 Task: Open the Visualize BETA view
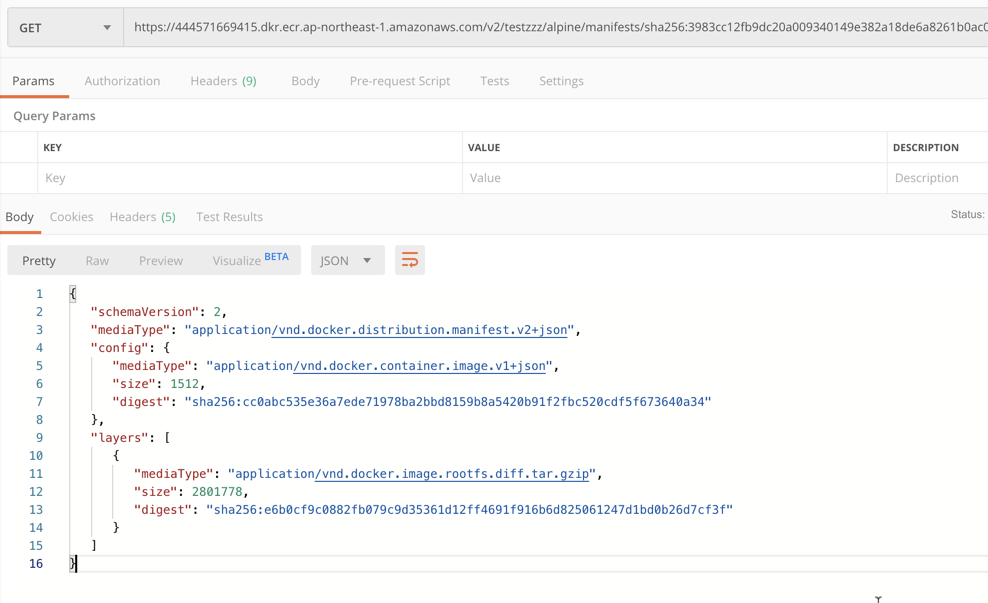240,259
